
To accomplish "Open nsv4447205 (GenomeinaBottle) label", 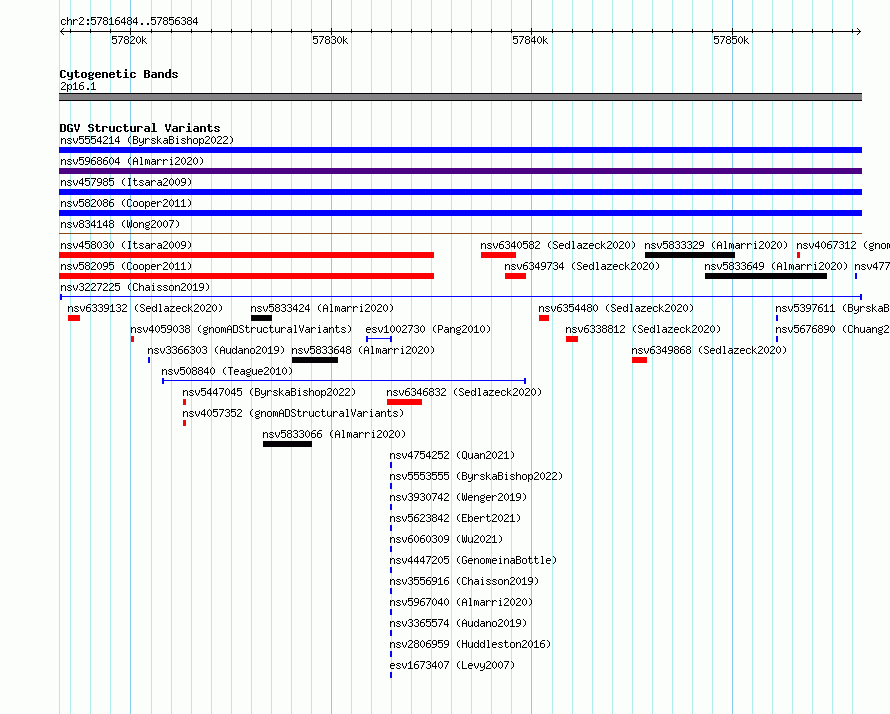I will pos(473,560).
